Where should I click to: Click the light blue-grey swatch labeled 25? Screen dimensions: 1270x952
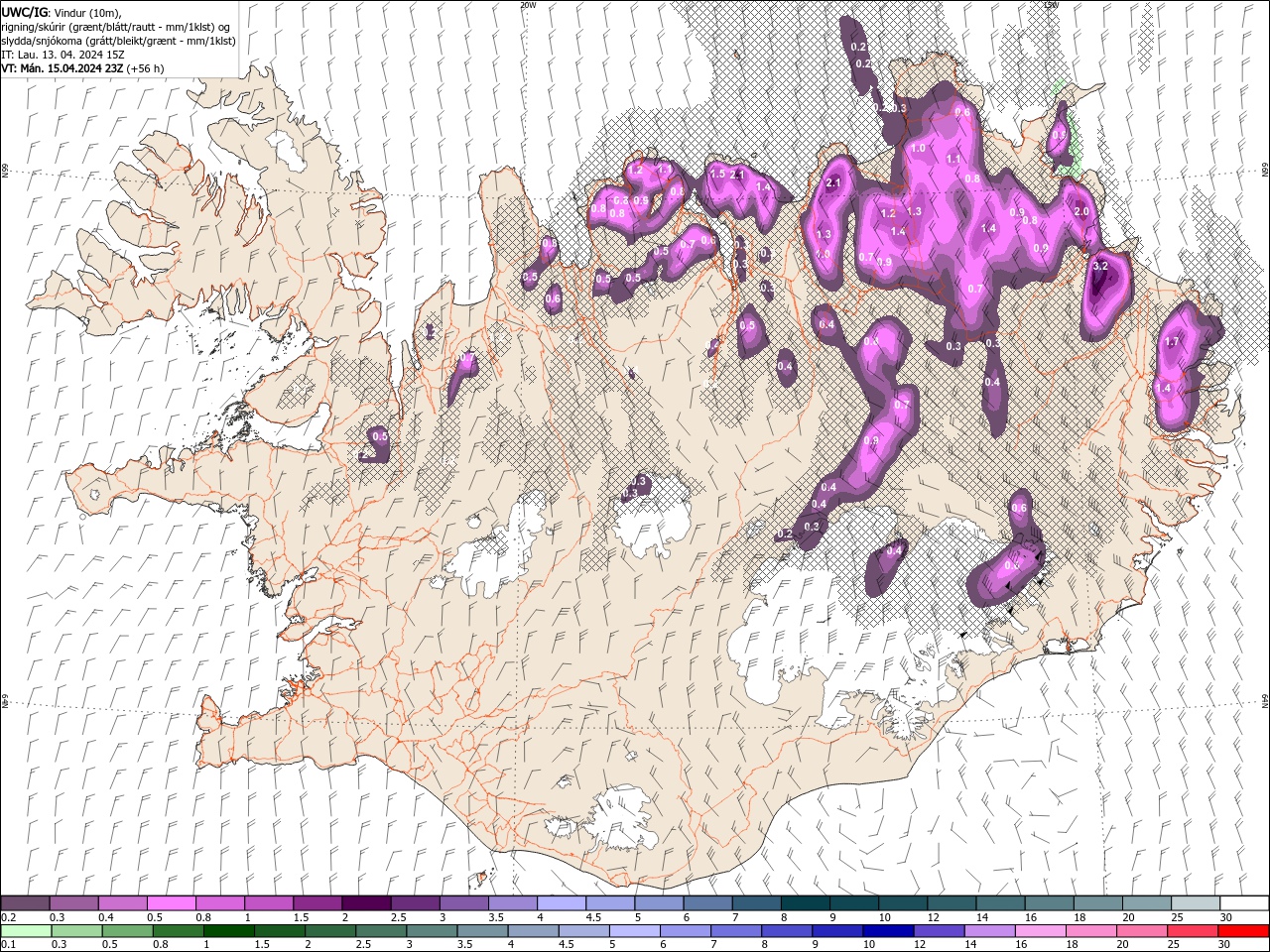(x=1196, y=903)
